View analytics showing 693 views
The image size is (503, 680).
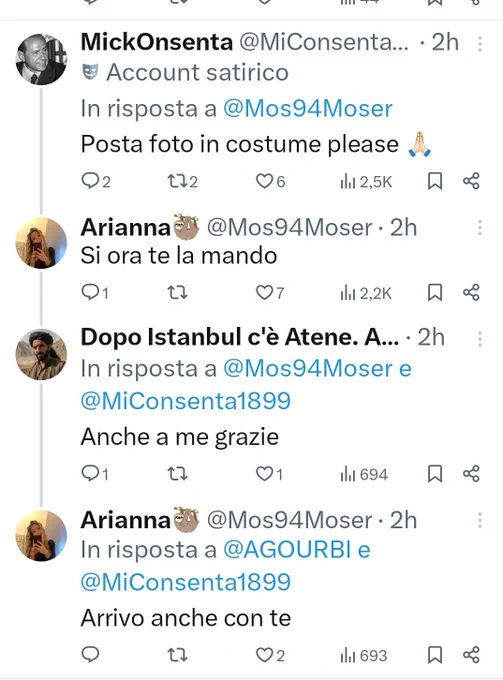364,655
